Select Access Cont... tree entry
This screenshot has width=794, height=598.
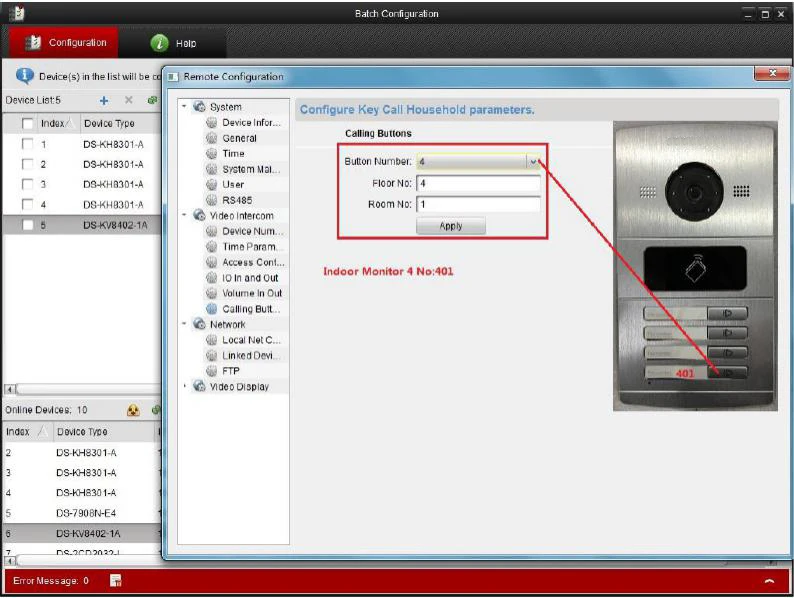pyautogui.click(x=253, y=262)
